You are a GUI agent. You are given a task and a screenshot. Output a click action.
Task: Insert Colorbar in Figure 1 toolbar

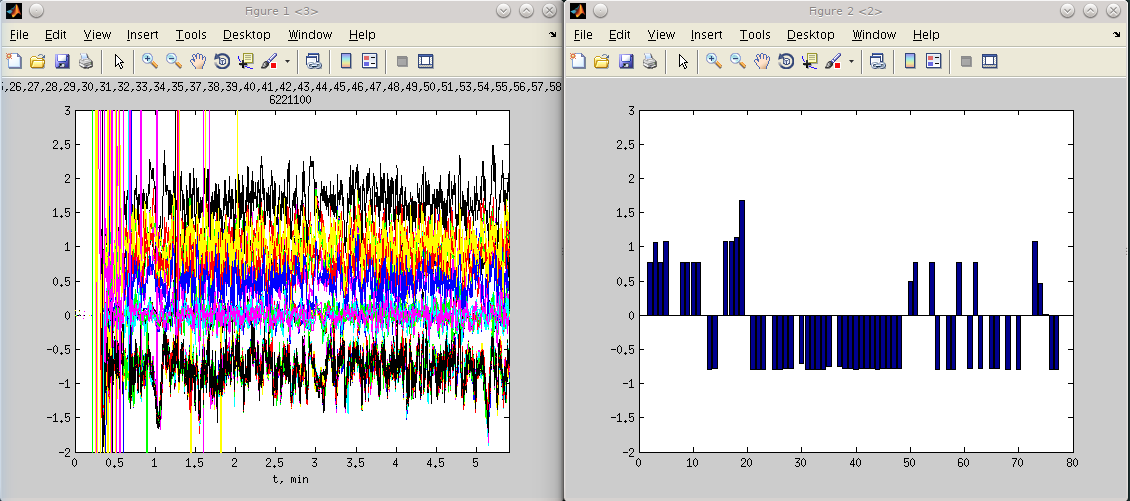point(346,61)
